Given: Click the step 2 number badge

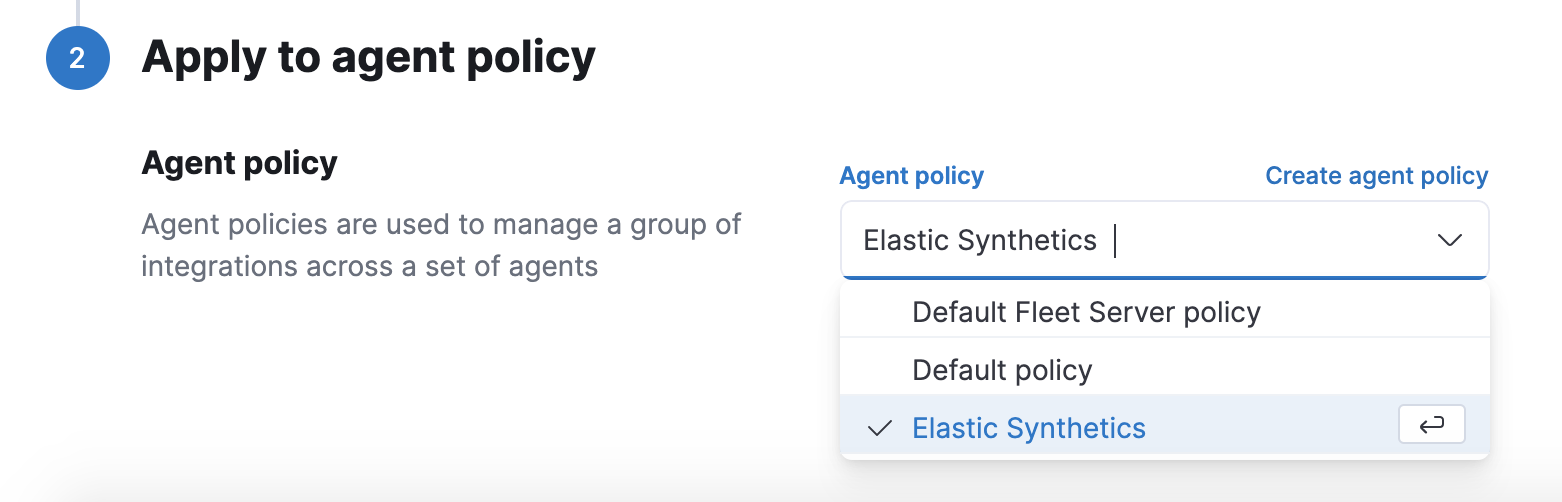Looking at the screenshot, I should tap(78, 58).
